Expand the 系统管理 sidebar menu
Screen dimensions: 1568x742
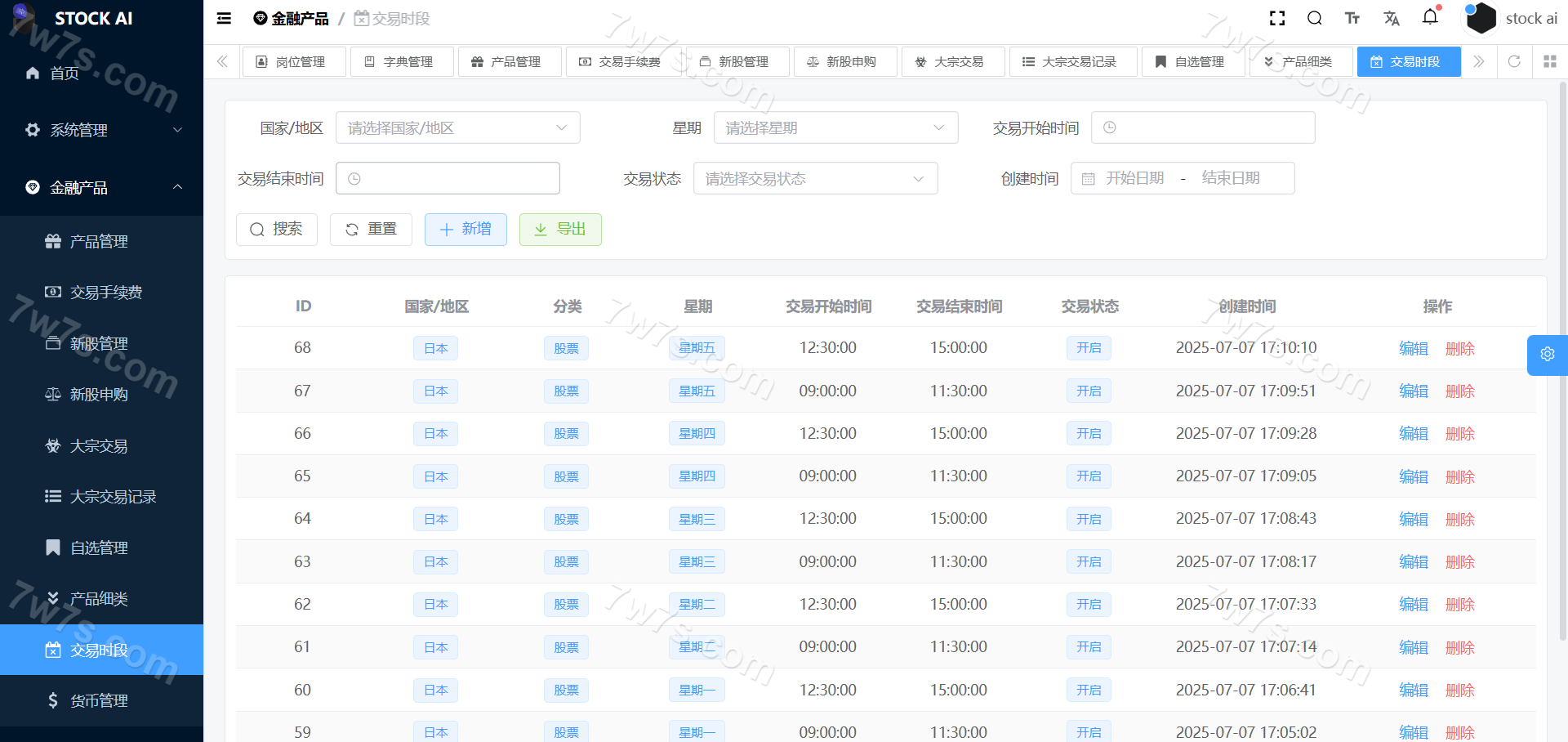pos(102,130)
